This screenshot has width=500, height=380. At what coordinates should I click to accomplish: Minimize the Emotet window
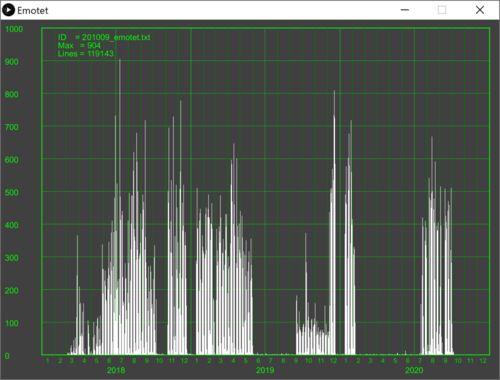tap(405, 10)
